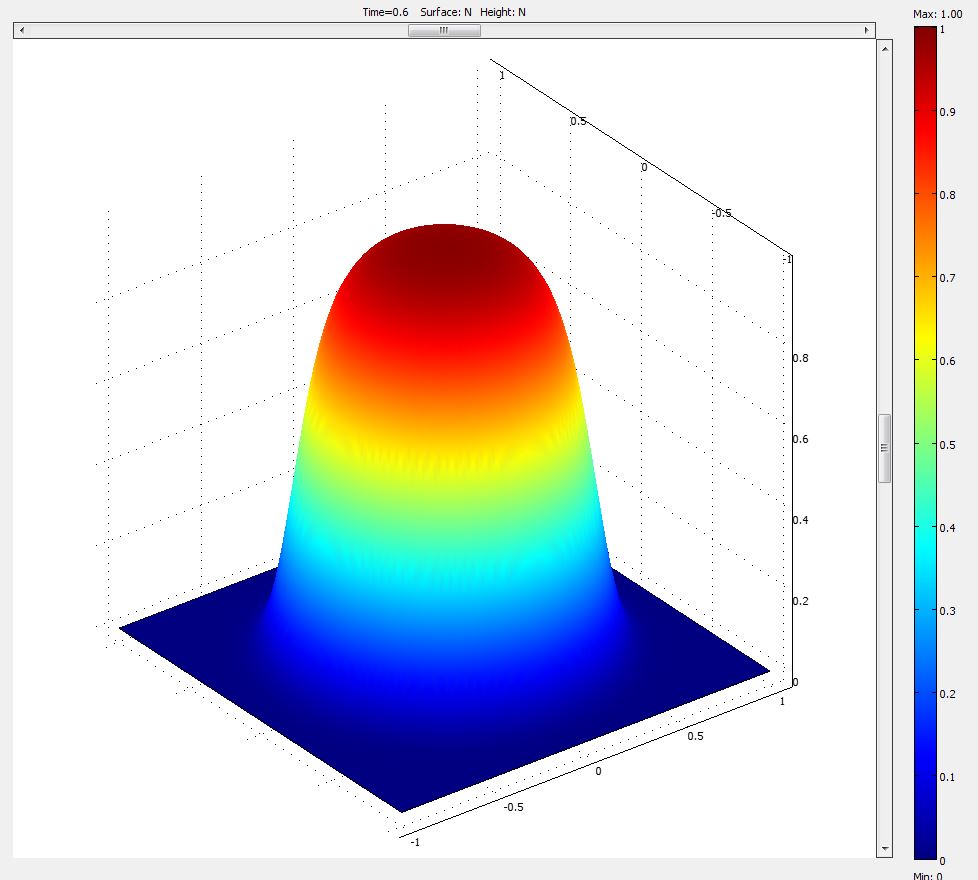
Task: Click the 'Max: 1.00' legend label
Action: point(937,13)
